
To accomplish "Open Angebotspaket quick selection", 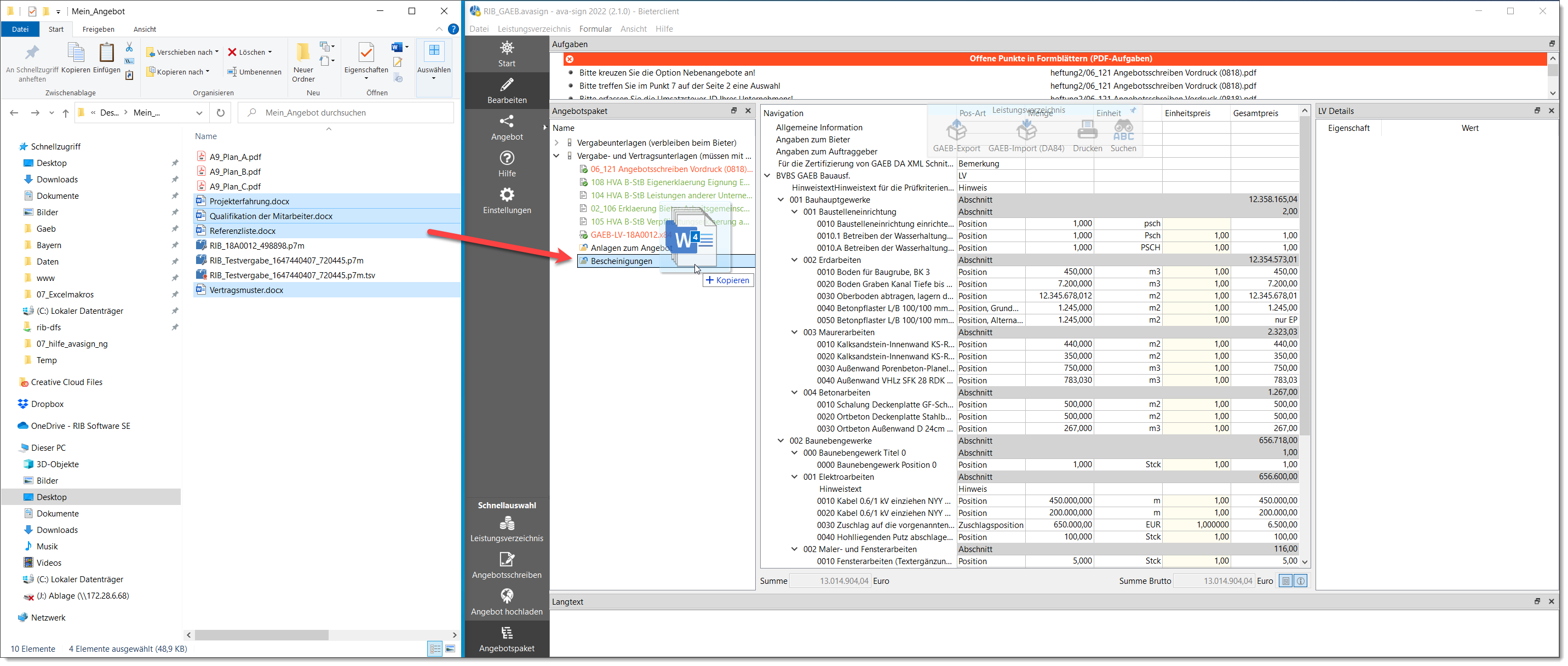I will 507,639.
